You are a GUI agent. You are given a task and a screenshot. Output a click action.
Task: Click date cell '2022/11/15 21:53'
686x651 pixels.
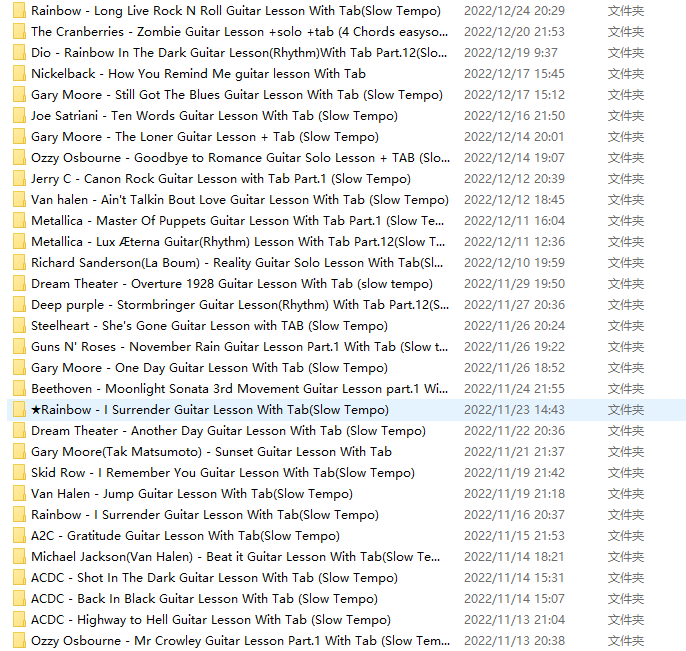pyautogui.click(x=514, y=536)
